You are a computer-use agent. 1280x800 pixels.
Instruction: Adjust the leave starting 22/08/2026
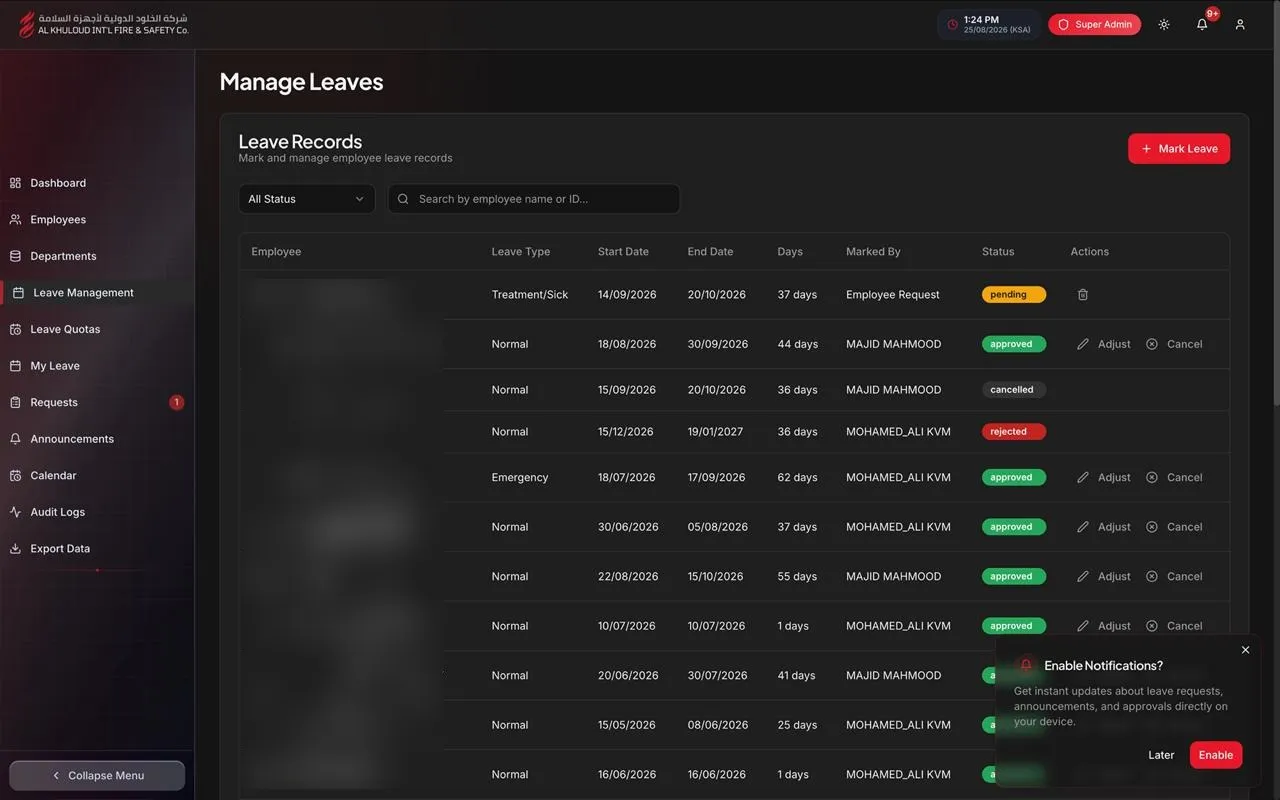(1104, 576)
